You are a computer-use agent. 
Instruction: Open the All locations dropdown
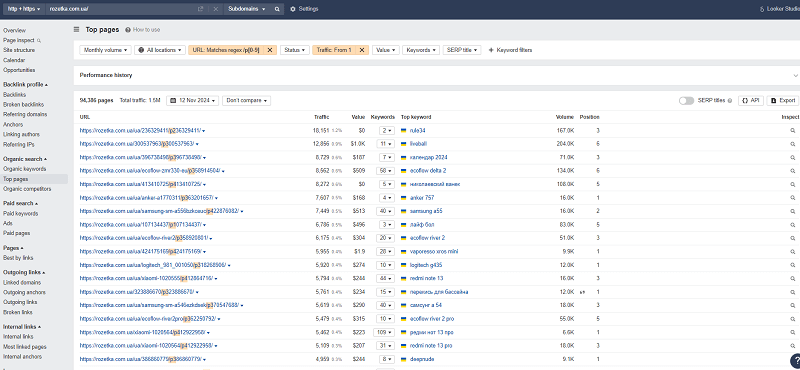coord(160,50)
